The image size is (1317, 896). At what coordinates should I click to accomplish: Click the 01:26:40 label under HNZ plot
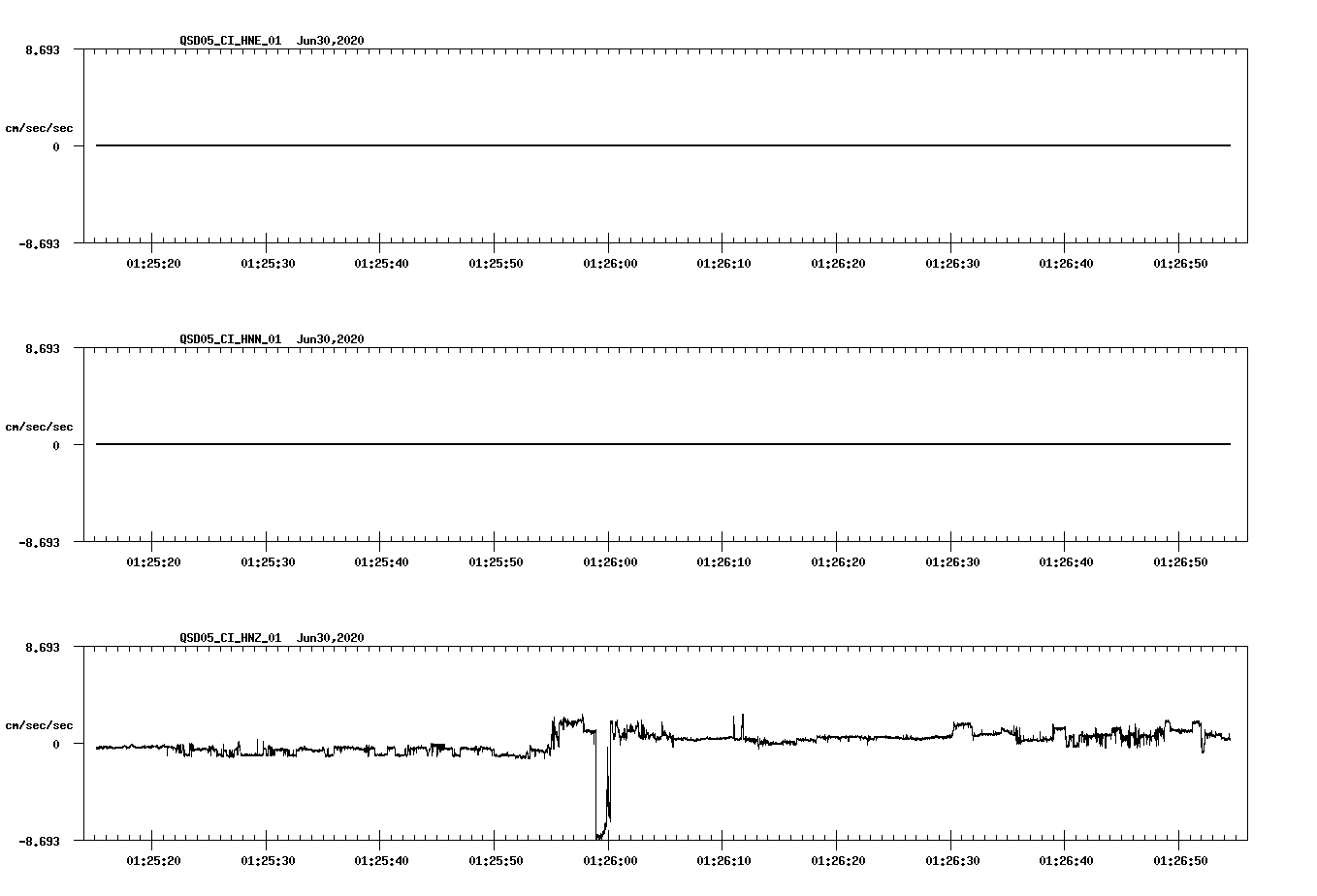coord(1065,860)
